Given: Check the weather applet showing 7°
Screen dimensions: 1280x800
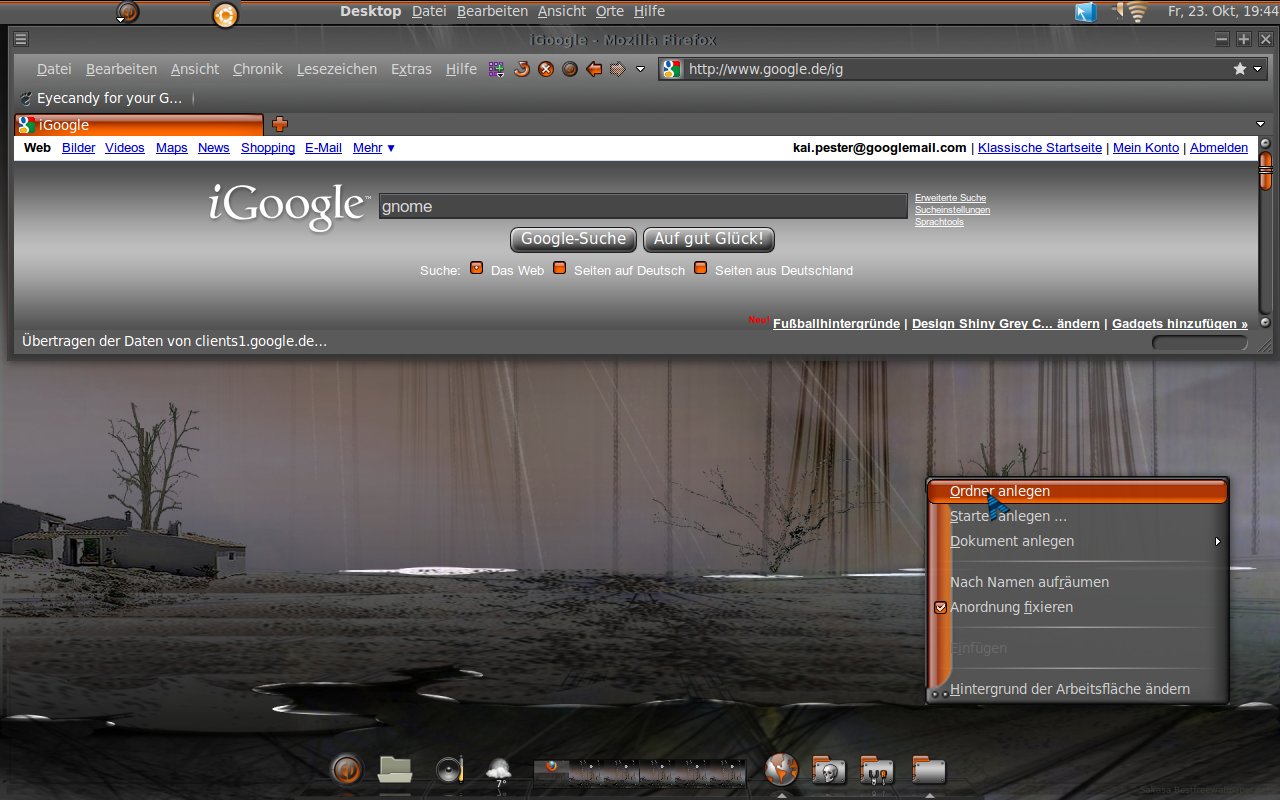Looking at the screenshot, I should pyautogui.click(x=498, y=773).
